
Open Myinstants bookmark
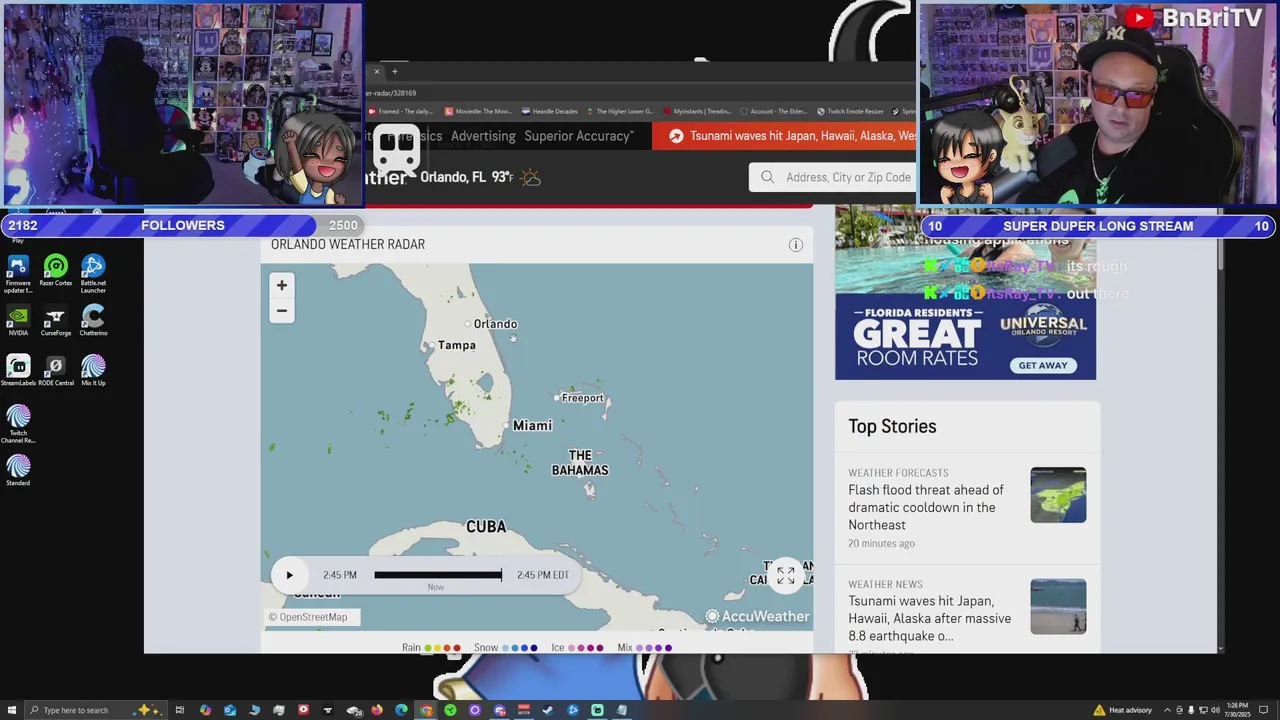coord(698,111)
